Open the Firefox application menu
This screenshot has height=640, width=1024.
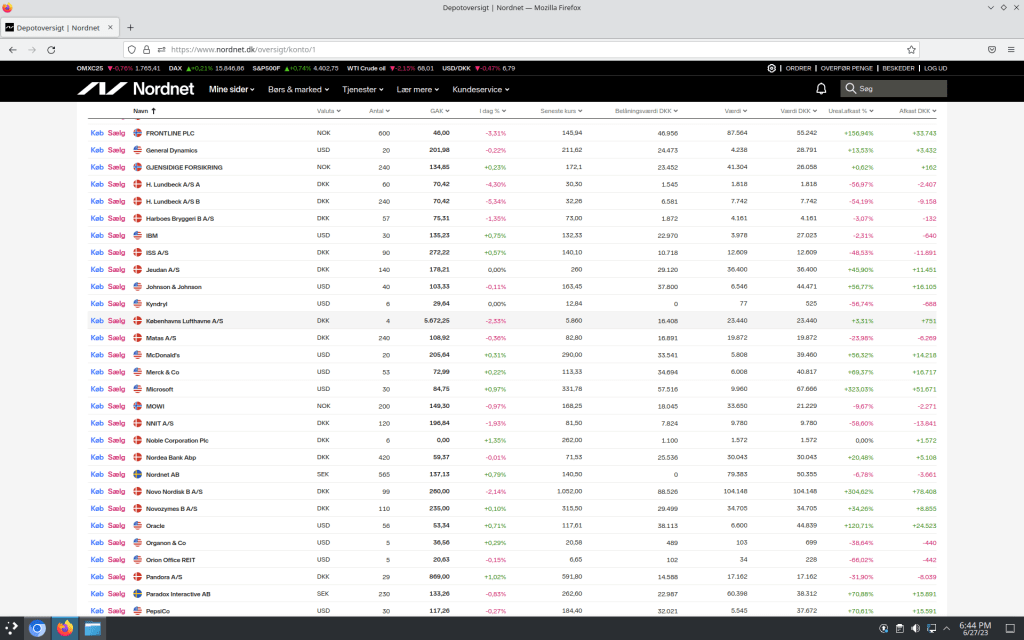click(1011, 49)
